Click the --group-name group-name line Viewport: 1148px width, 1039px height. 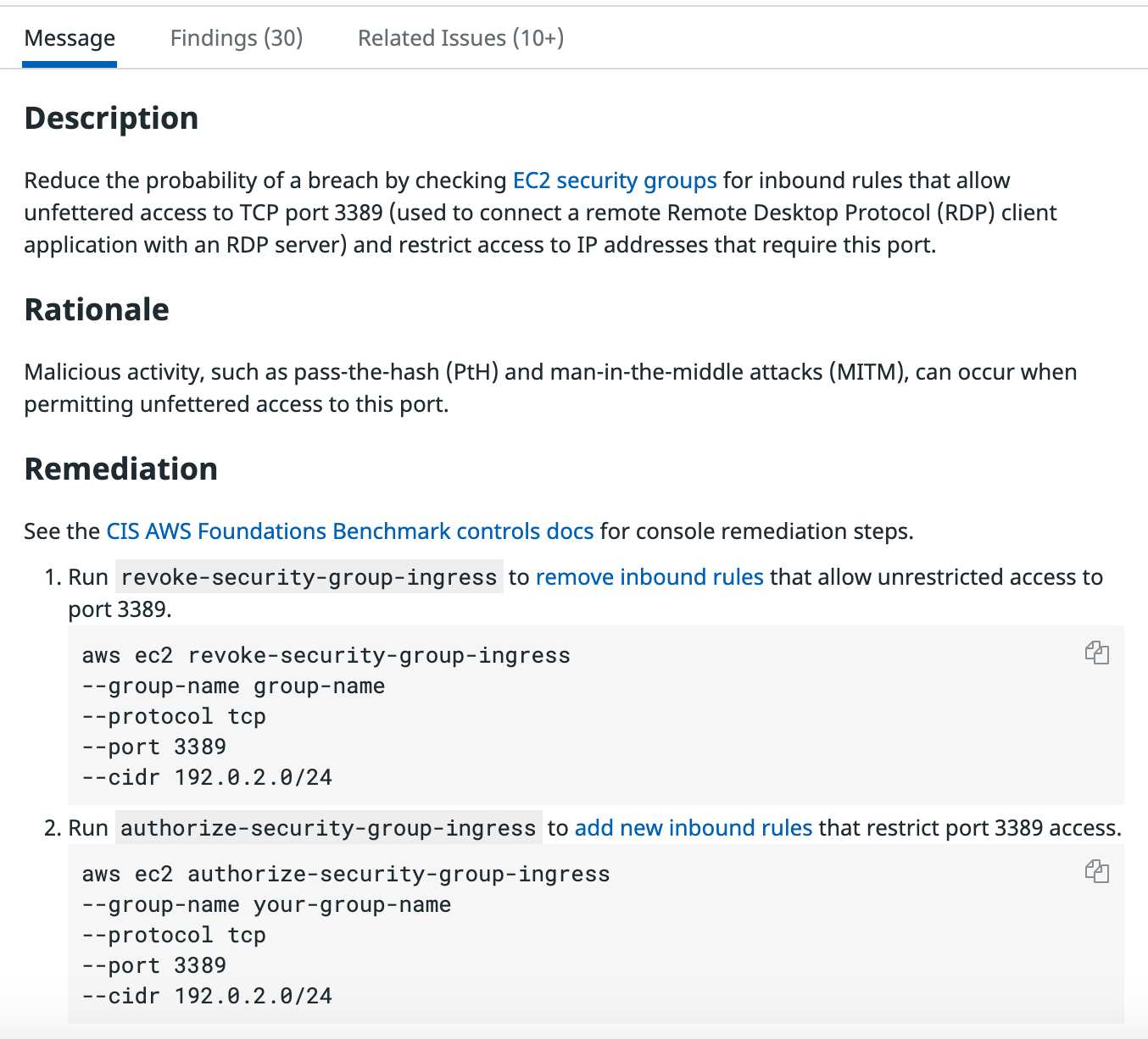233,686
